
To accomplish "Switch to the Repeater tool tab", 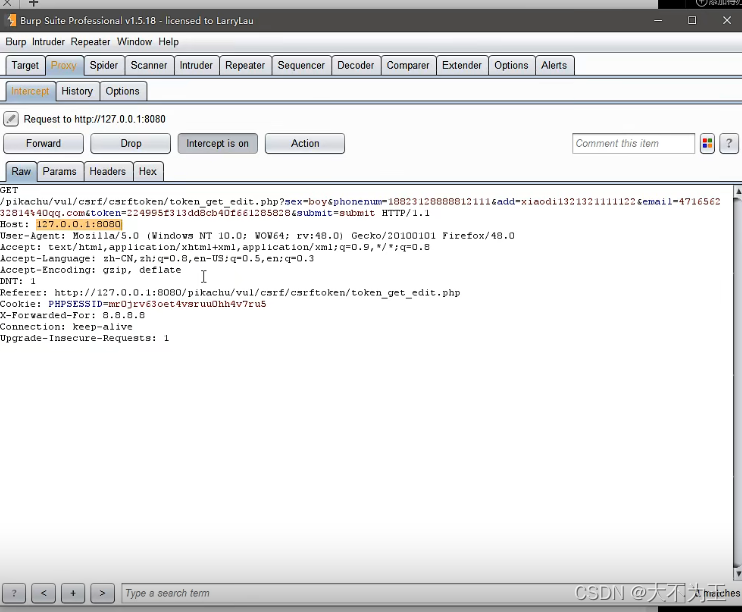I will pos(245,65).
